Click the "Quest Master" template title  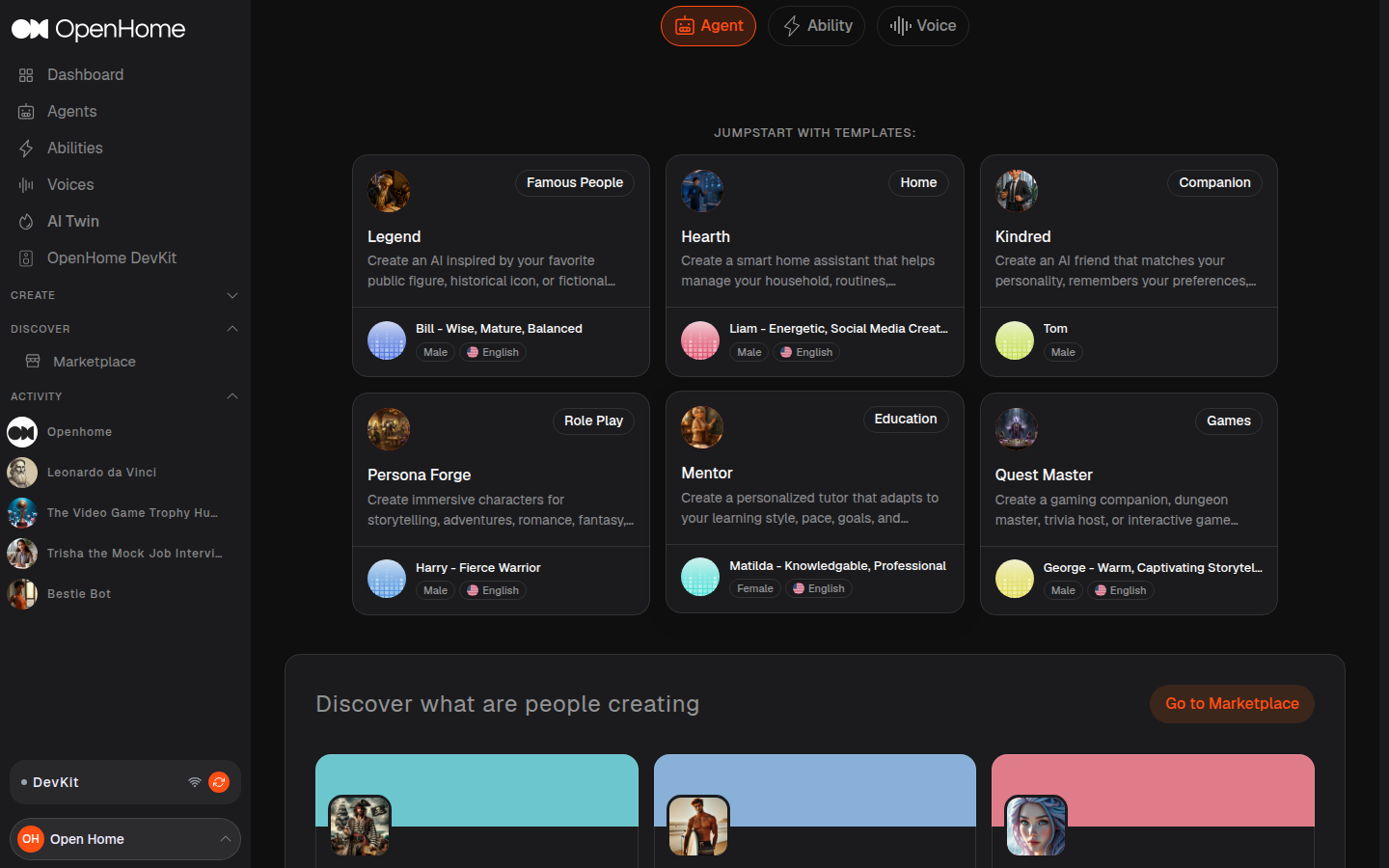pos(1044,475)
